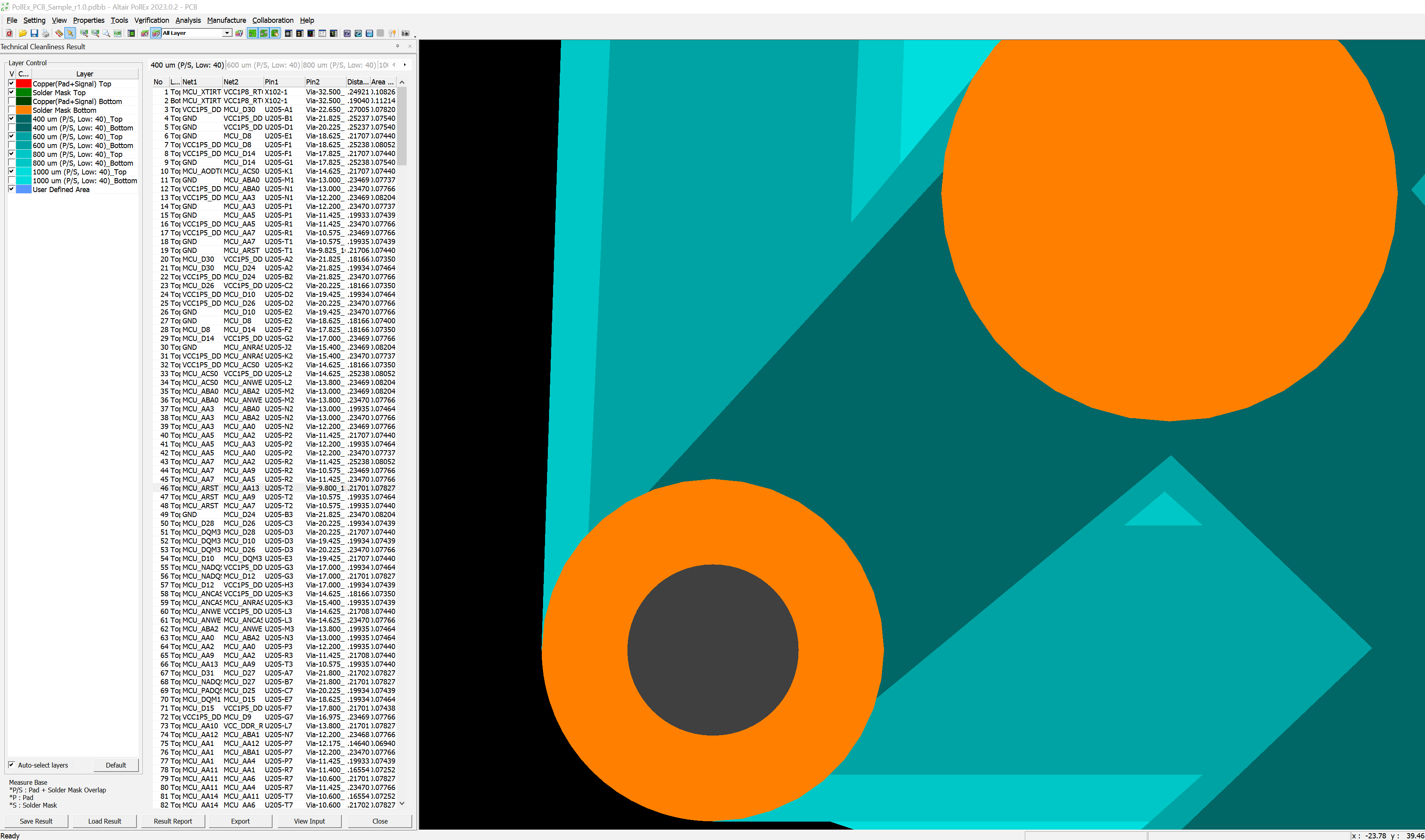Switch to 600 um (P/S, Low: 40) tab
The height and width of the screenshot is (840, 1425).
[263, 65]
